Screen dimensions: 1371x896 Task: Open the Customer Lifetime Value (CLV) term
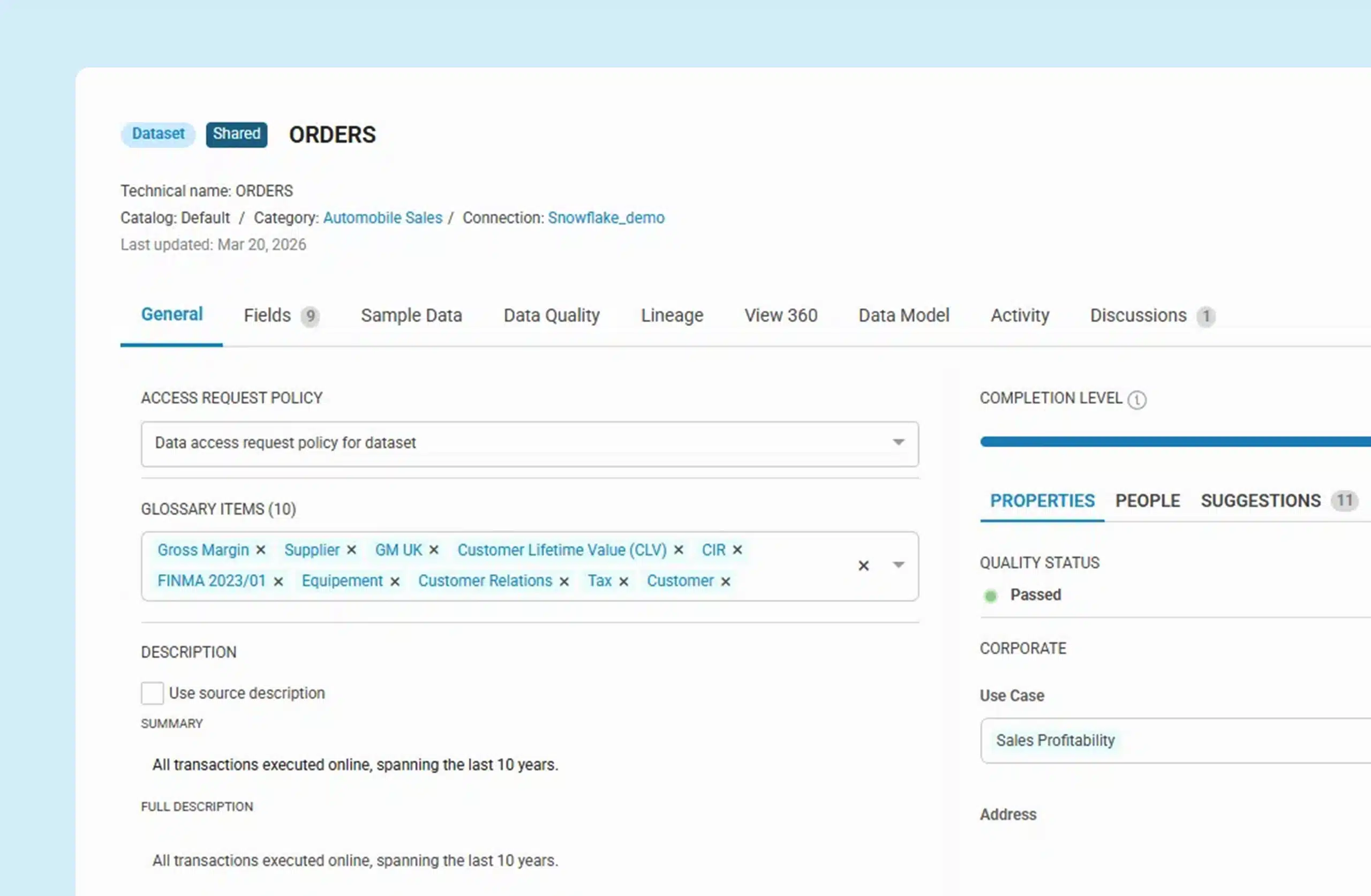coord(562,550)
